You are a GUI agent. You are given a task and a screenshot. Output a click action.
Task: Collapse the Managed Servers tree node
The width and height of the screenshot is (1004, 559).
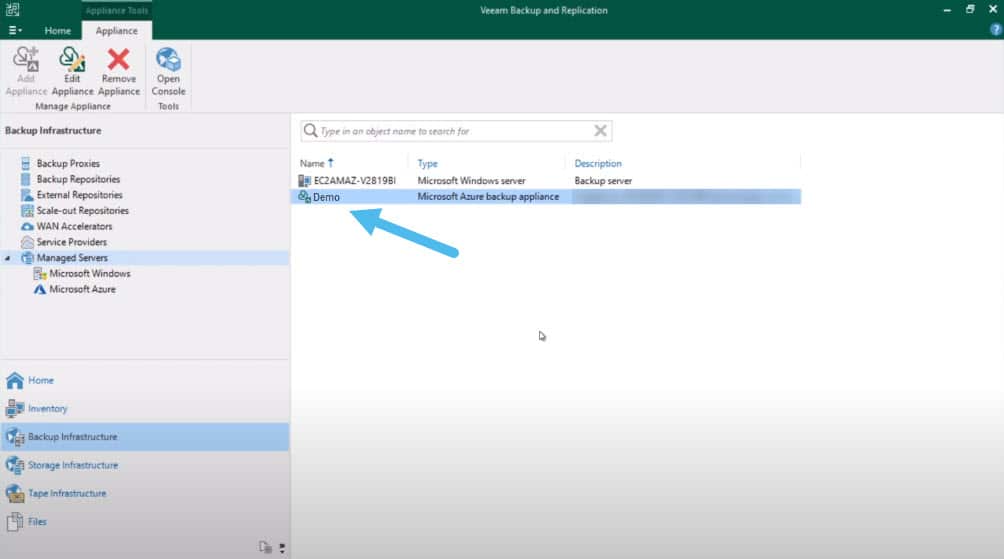(8, 258)
